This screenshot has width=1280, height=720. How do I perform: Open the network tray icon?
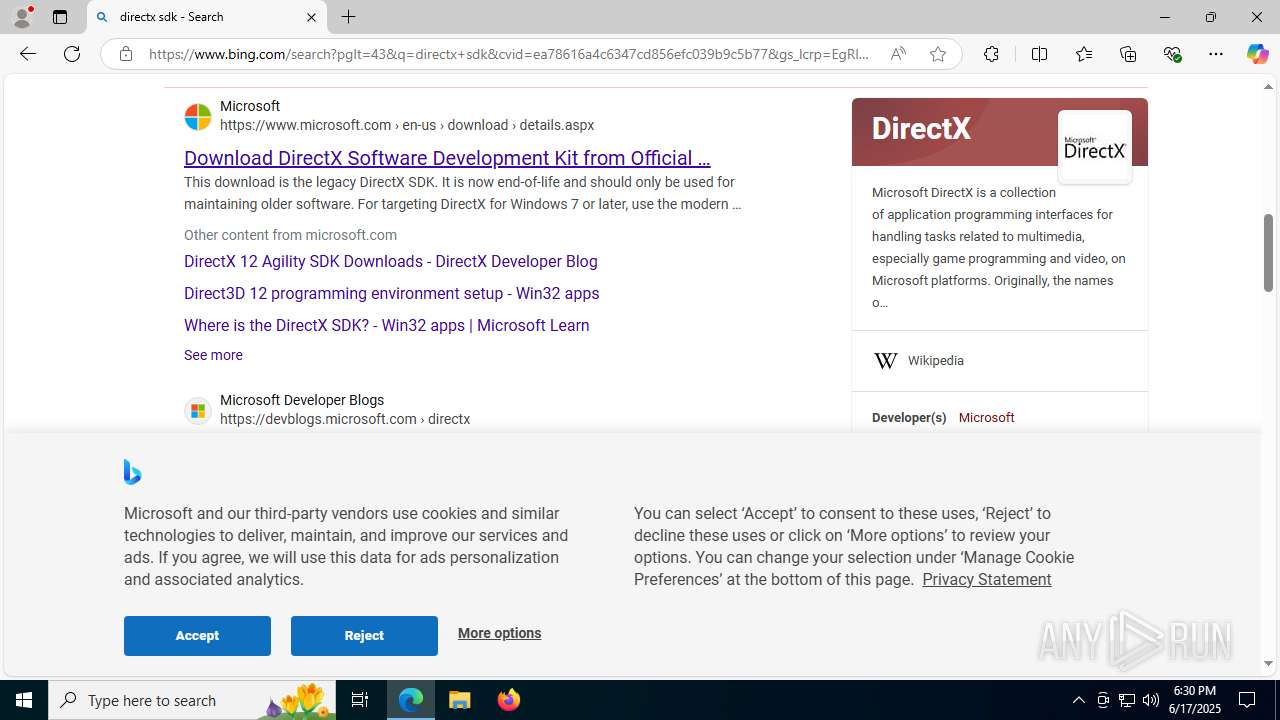click(1127, 700)
